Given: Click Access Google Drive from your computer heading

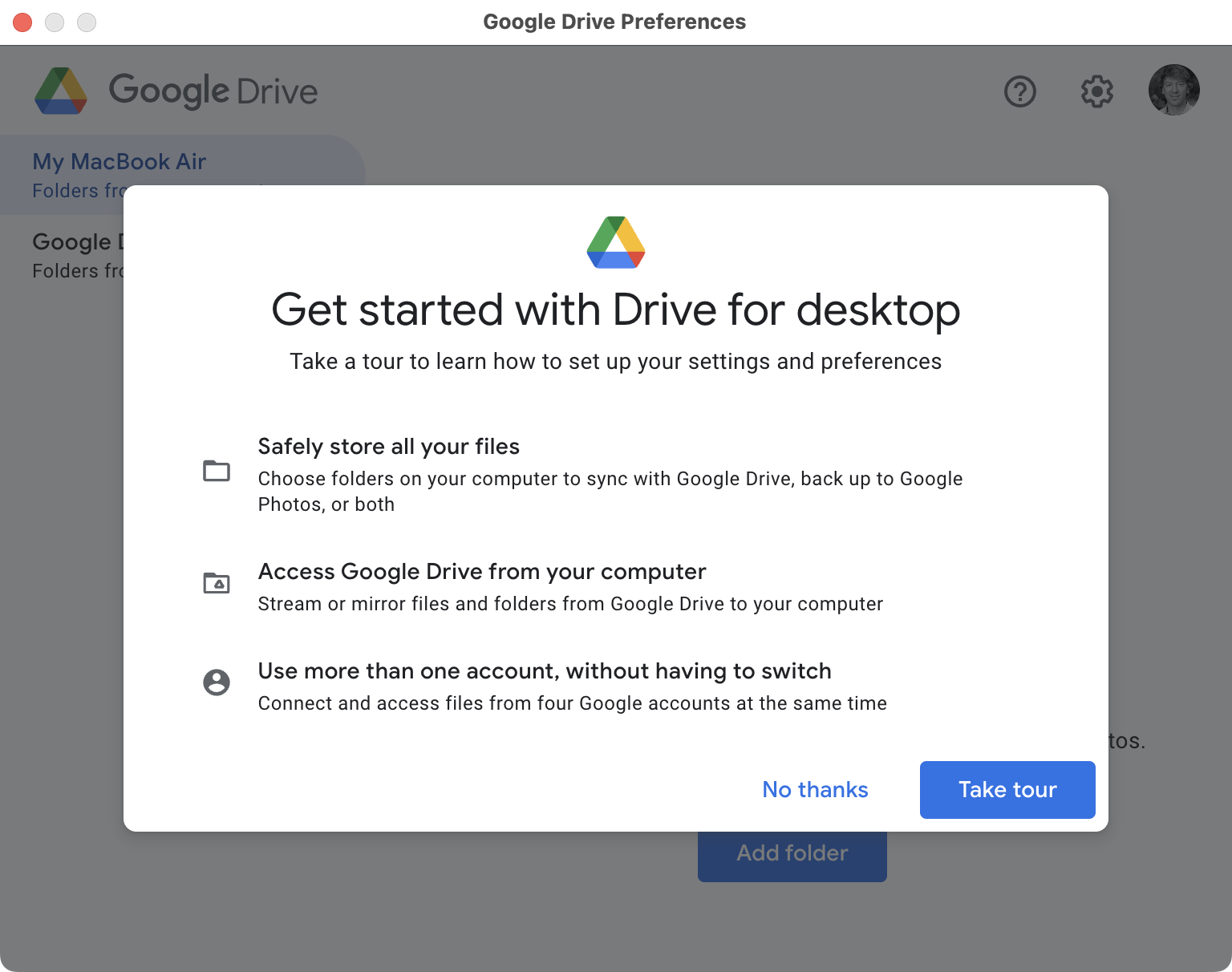Looking at the screenshot, I should click(481, 572).
